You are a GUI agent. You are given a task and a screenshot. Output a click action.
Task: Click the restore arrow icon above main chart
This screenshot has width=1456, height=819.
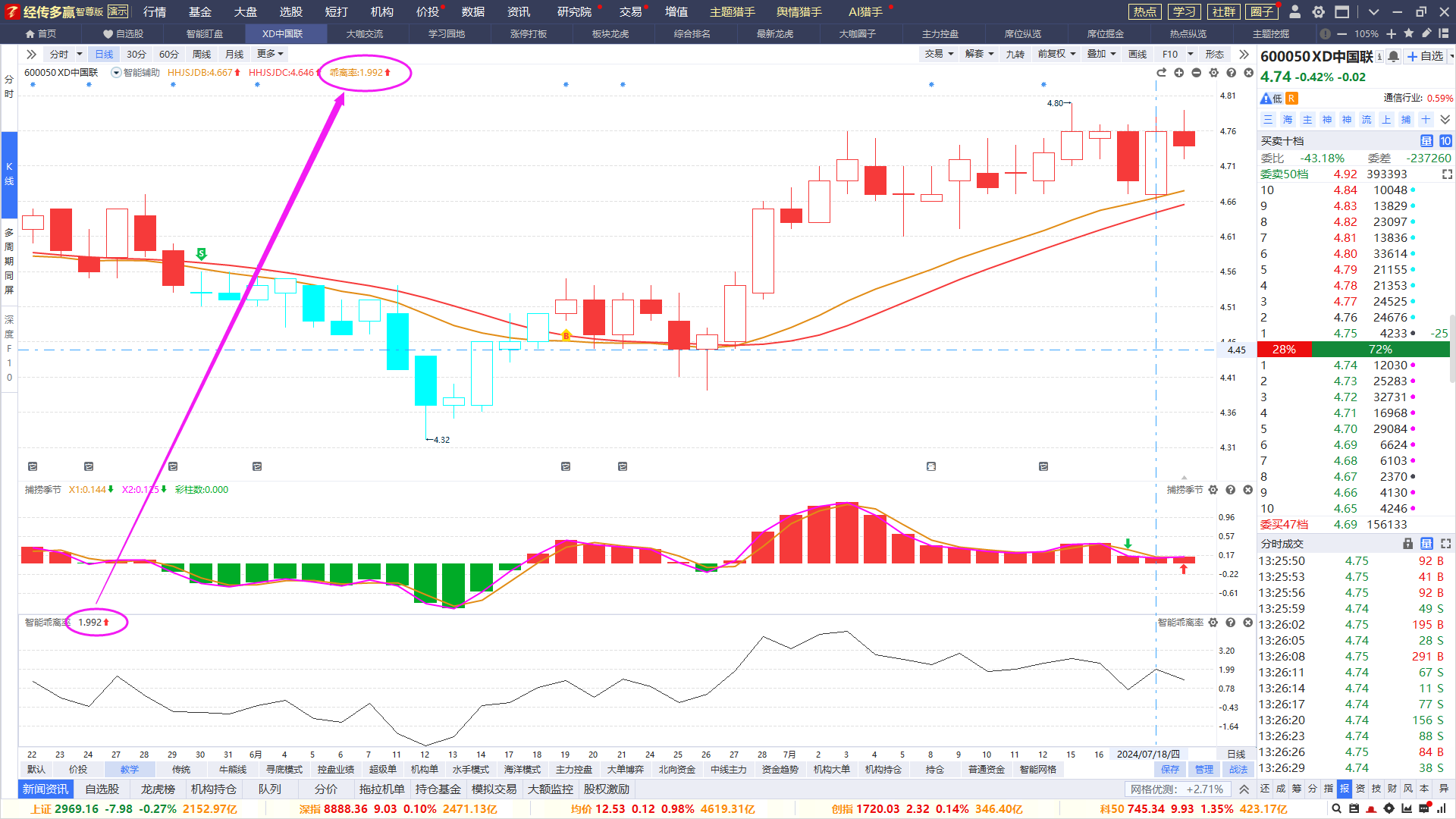[x=1161, y=73]
